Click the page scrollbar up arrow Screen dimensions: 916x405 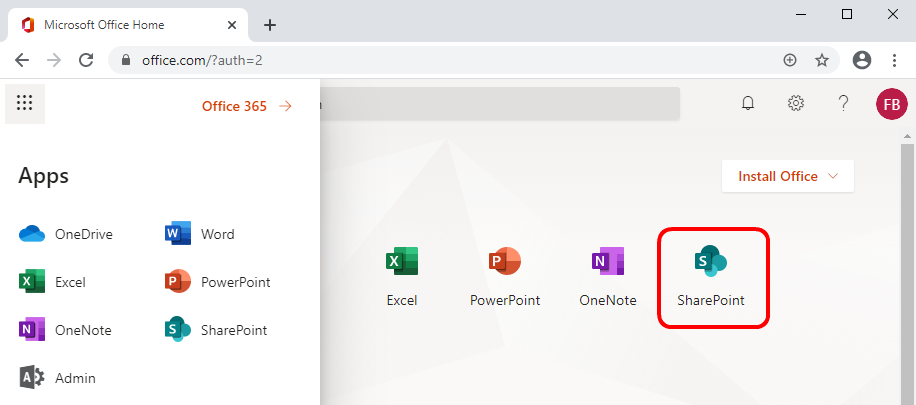coord(907,137)
